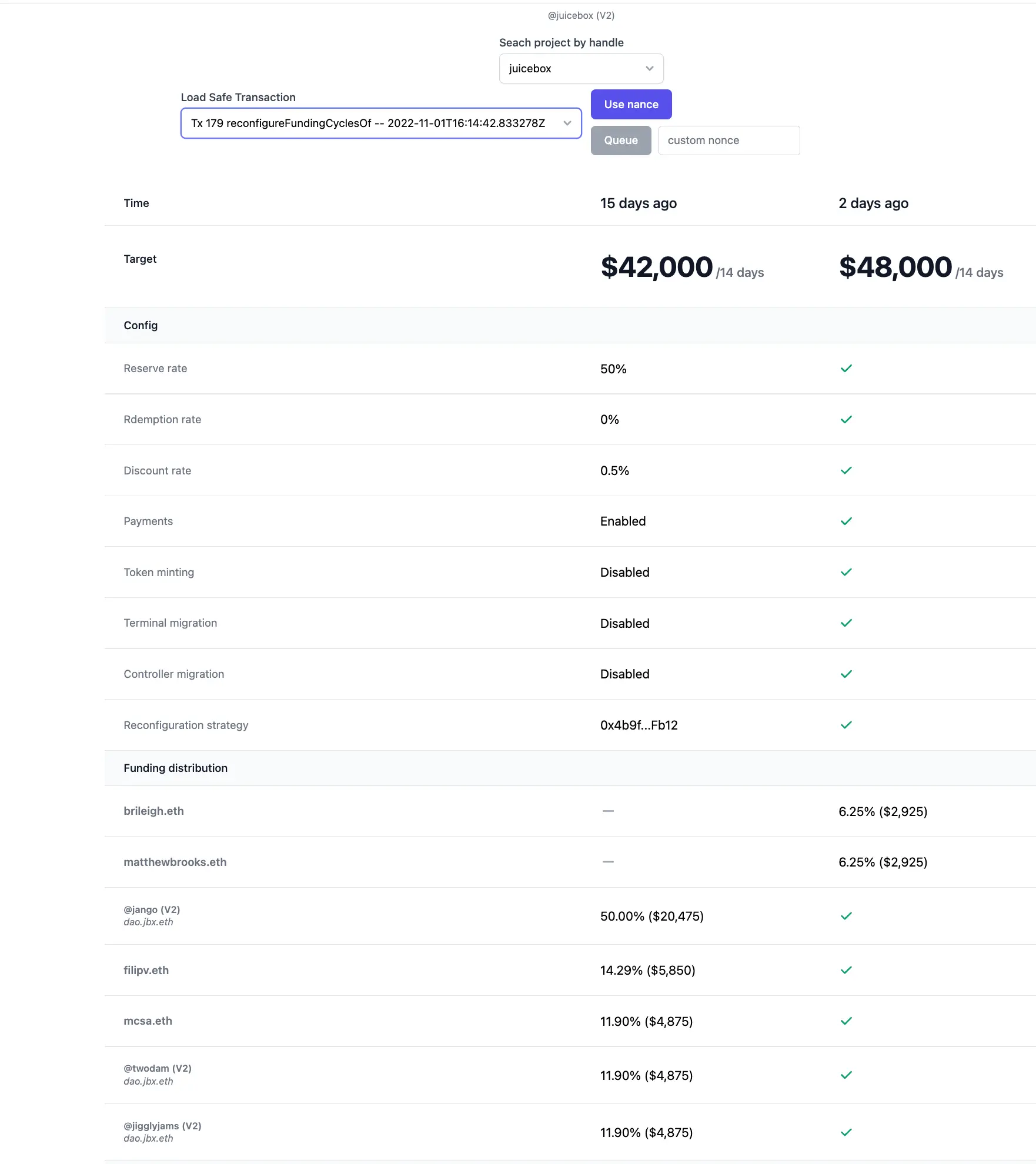Click the filipv.eth row checkmark icon
Viewport: 1036px width, 1164px height.
tap(845, 970)
